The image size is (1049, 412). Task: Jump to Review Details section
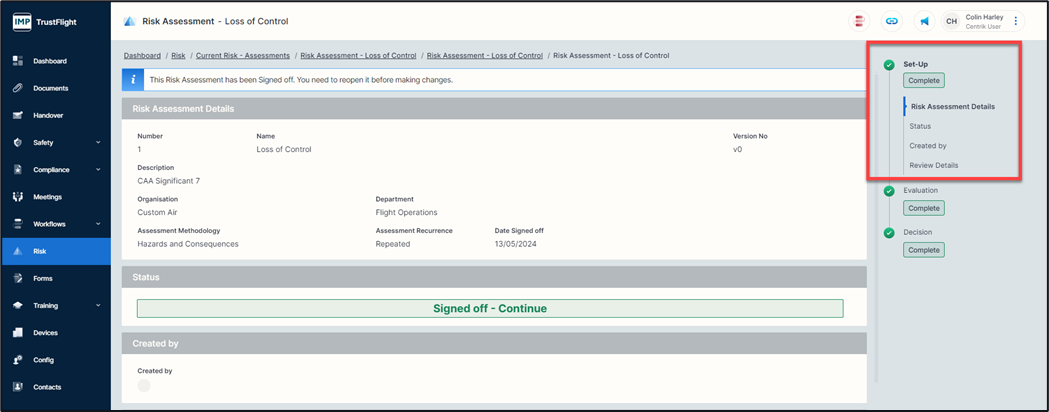934,165
